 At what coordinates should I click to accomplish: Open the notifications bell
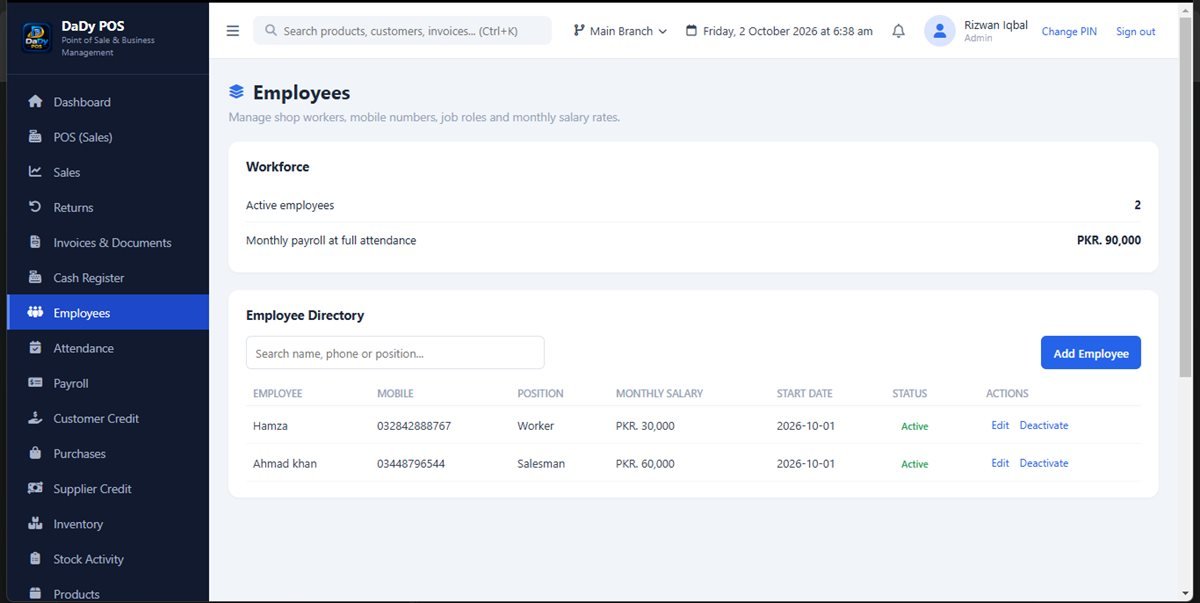tap(898, 31)
